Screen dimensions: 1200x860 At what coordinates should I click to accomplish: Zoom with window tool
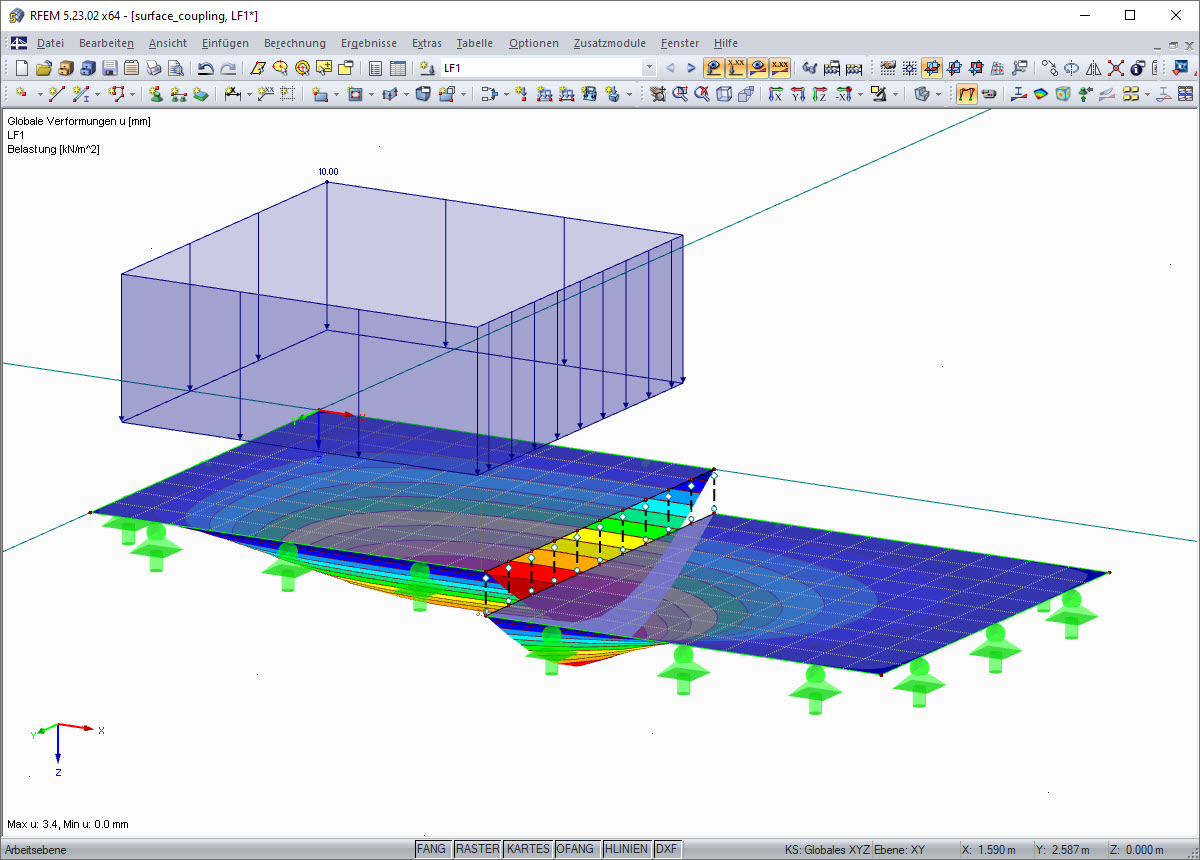click(680, 94)
